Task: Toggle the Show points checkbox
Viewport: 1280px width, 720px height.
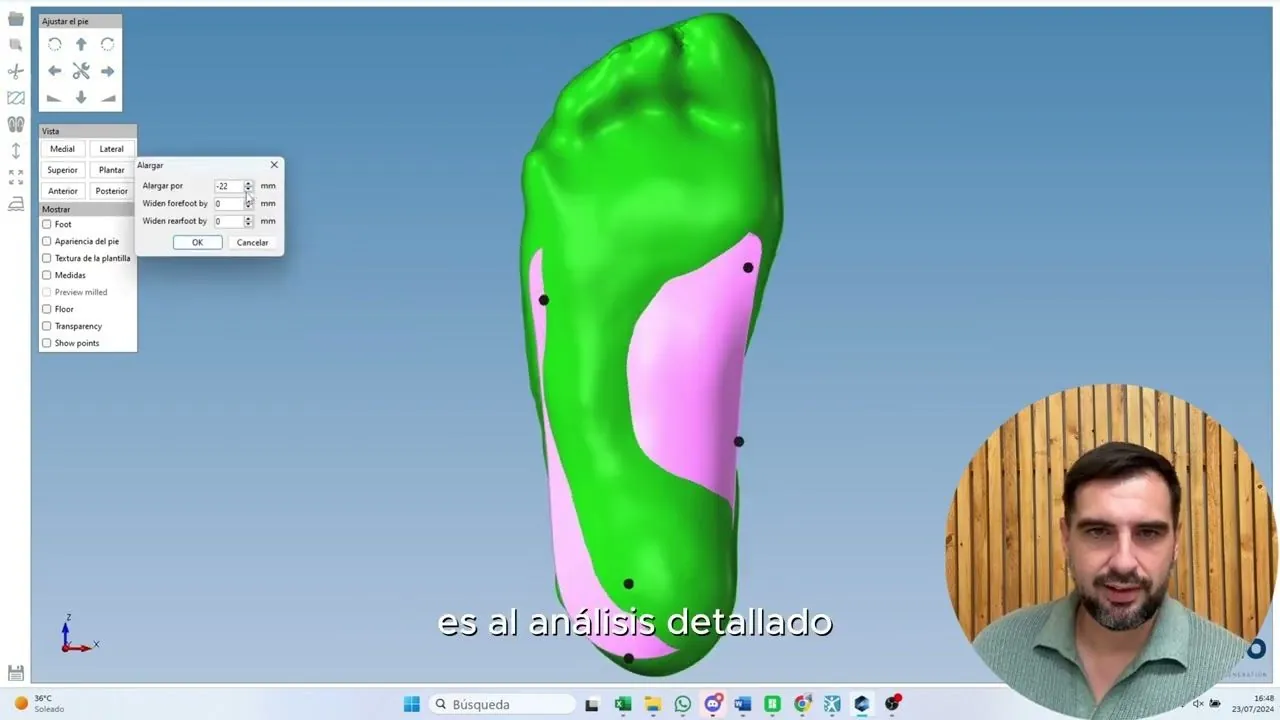Action: tap(46, 343)
